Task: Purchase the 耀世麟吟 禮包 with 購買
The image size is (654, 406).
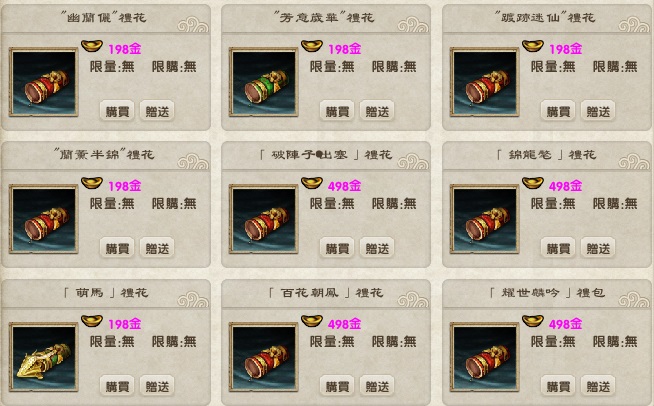Action: [x=558, y=386]
